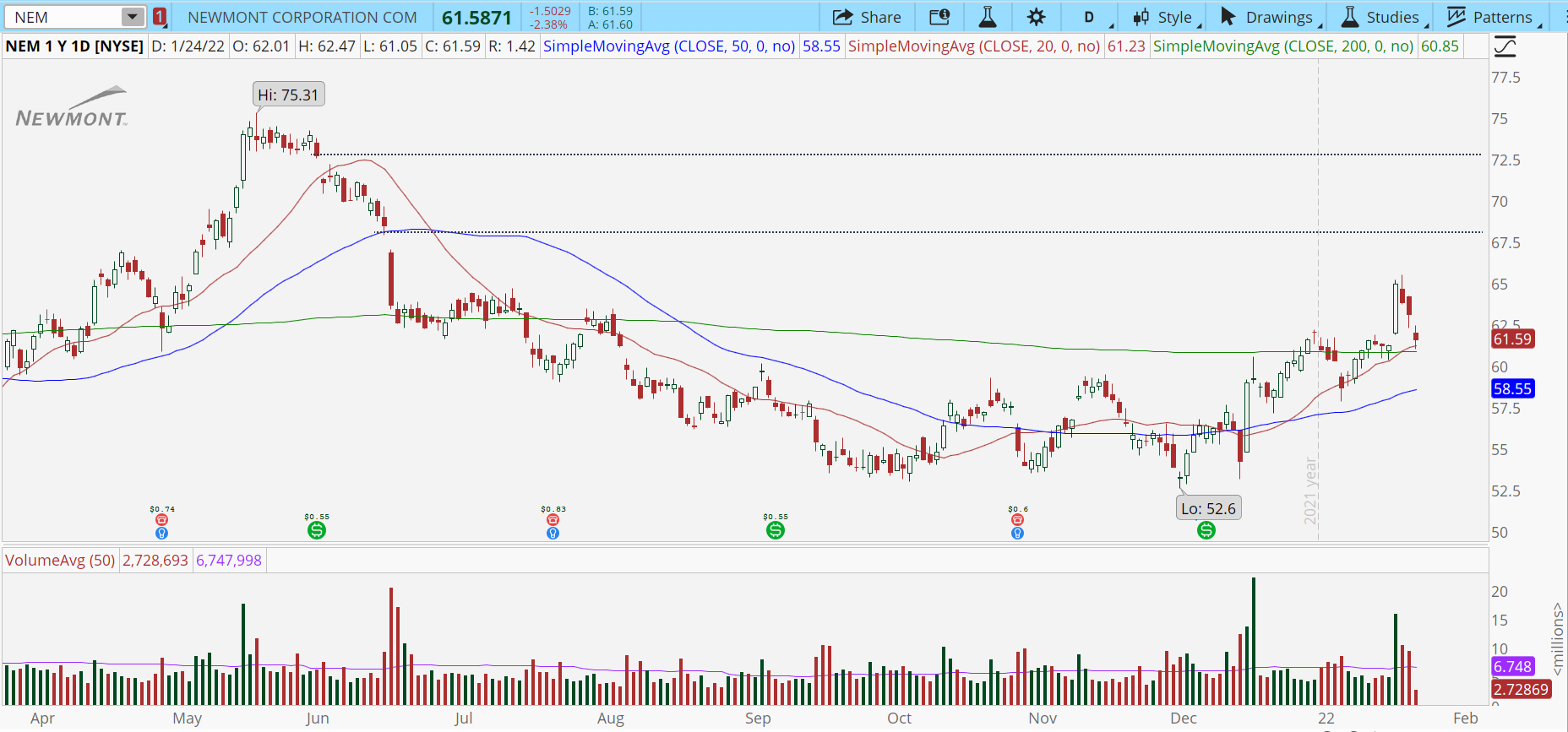The height and width of the screenshot is (732, 1568).
Task: Click the 60.85 moving average value
Action: click(x=1440, y=46)
